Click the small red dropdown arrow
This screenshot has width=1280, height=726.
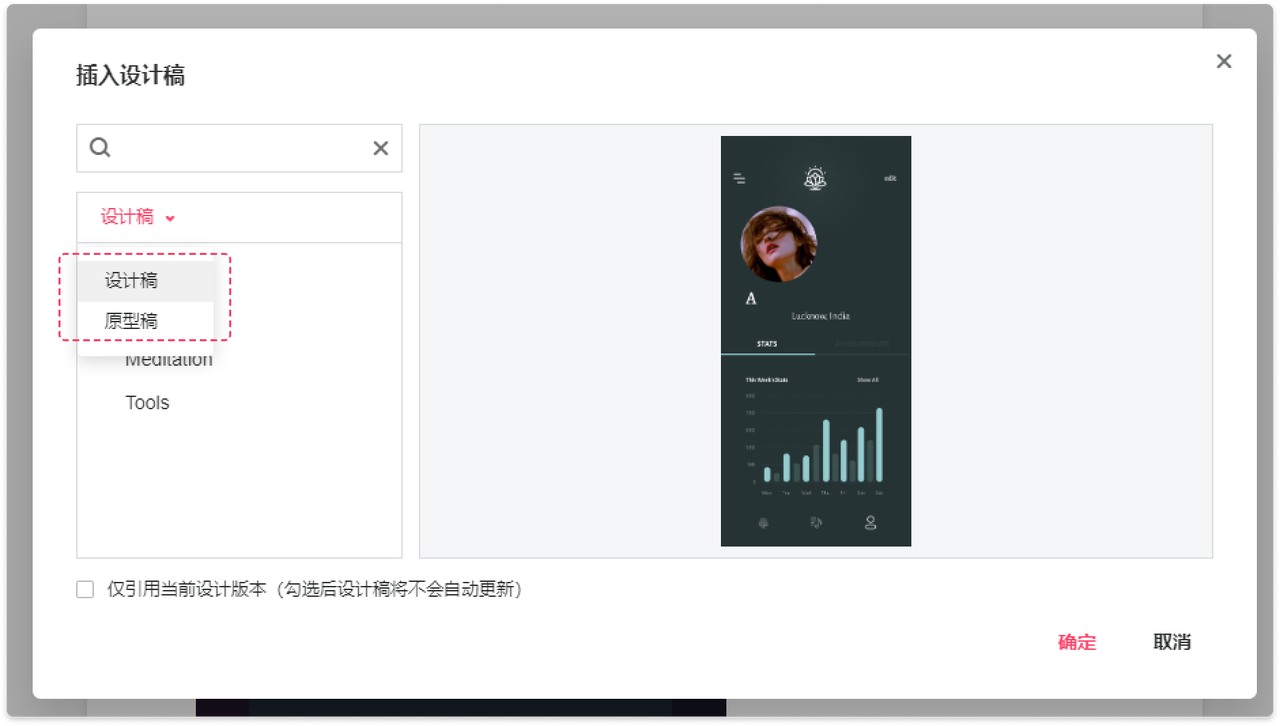(x=170, y=218)
